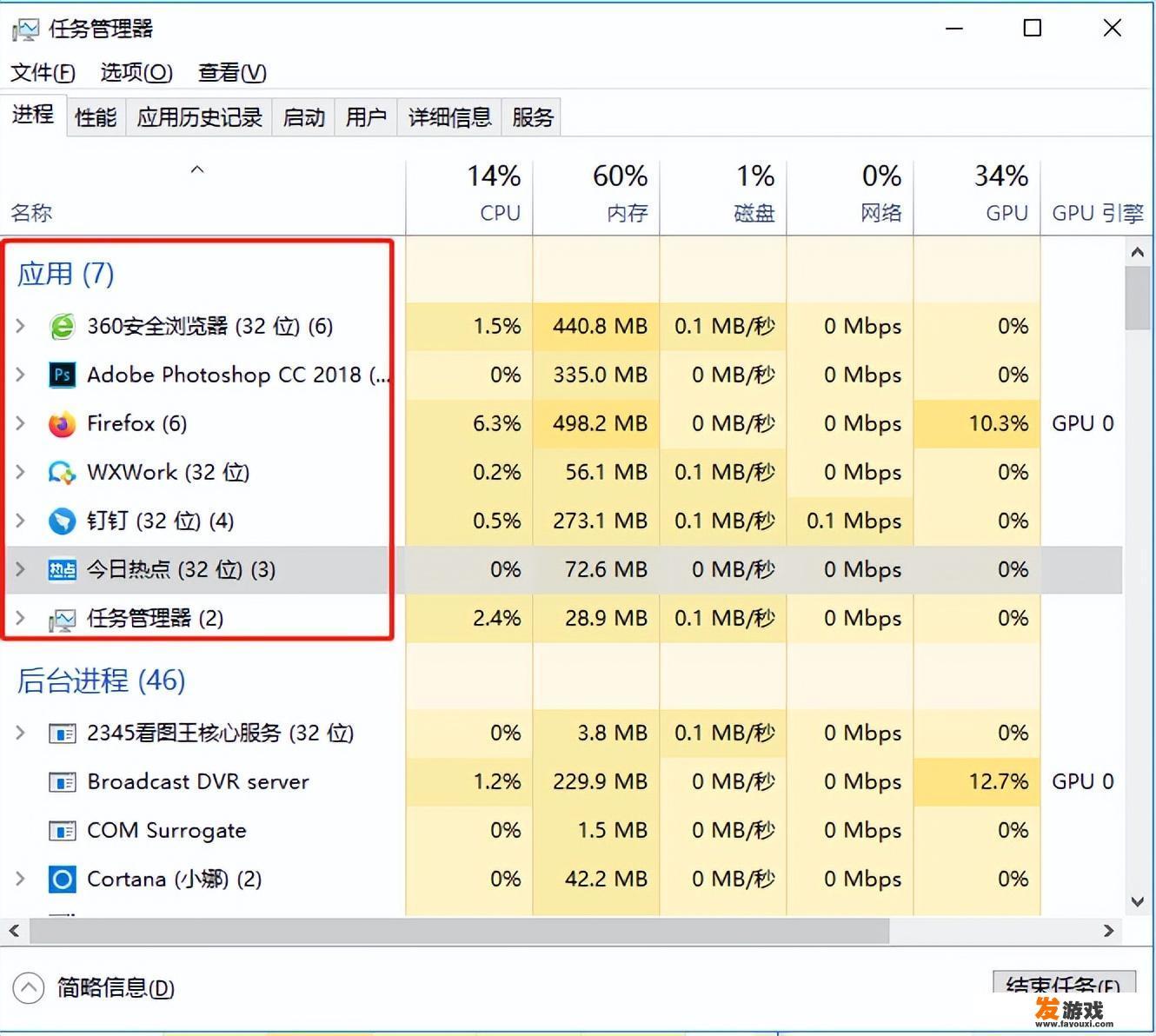The image size is (1156, 1036).
Task: Click the 360安全浏览器 app icon
Action: [62, 327]
